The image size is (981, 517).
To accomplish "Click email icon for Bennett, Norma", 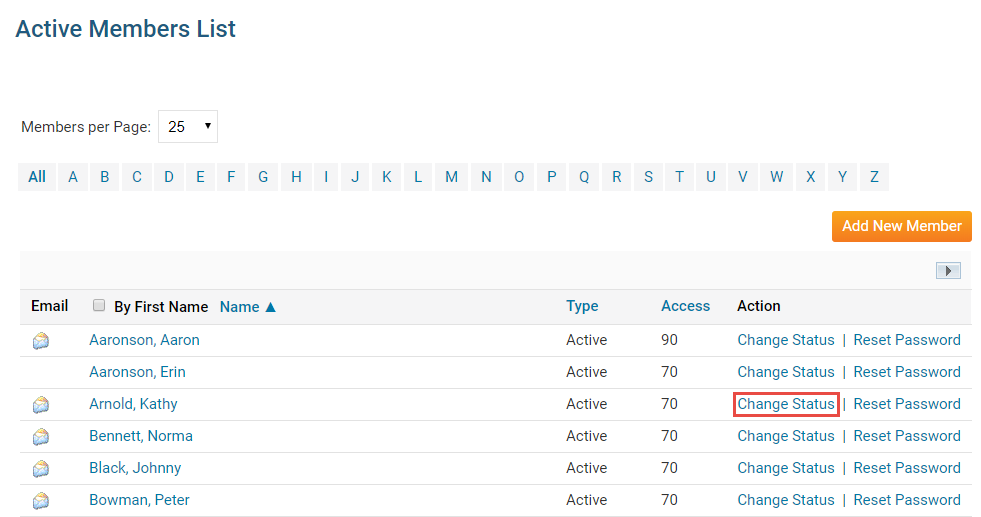I will [41, 437].
